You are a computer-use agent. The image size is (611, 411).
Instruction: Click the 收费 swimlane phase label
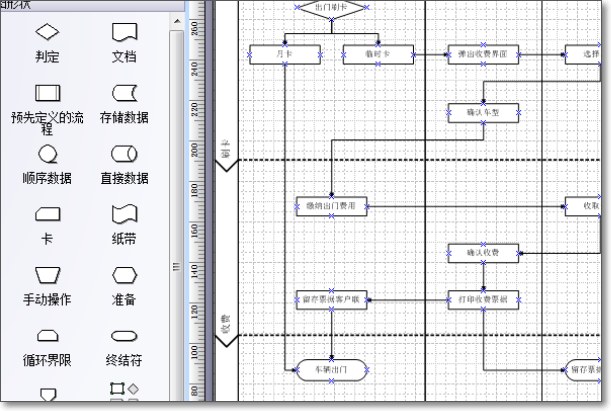(226, 323)
